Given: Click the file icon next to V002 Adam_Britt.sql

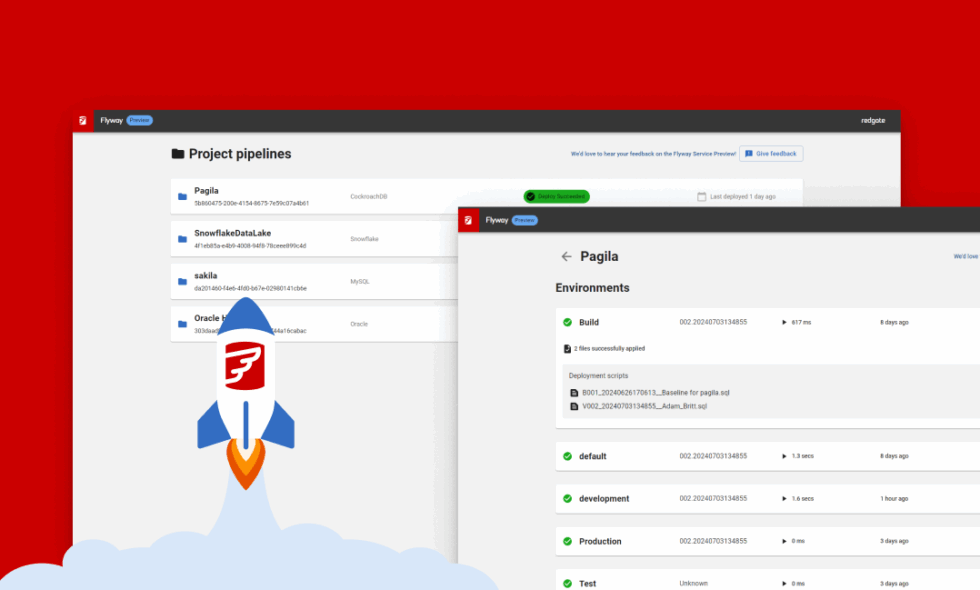Looking at the screenshot, I should (573, 407).
